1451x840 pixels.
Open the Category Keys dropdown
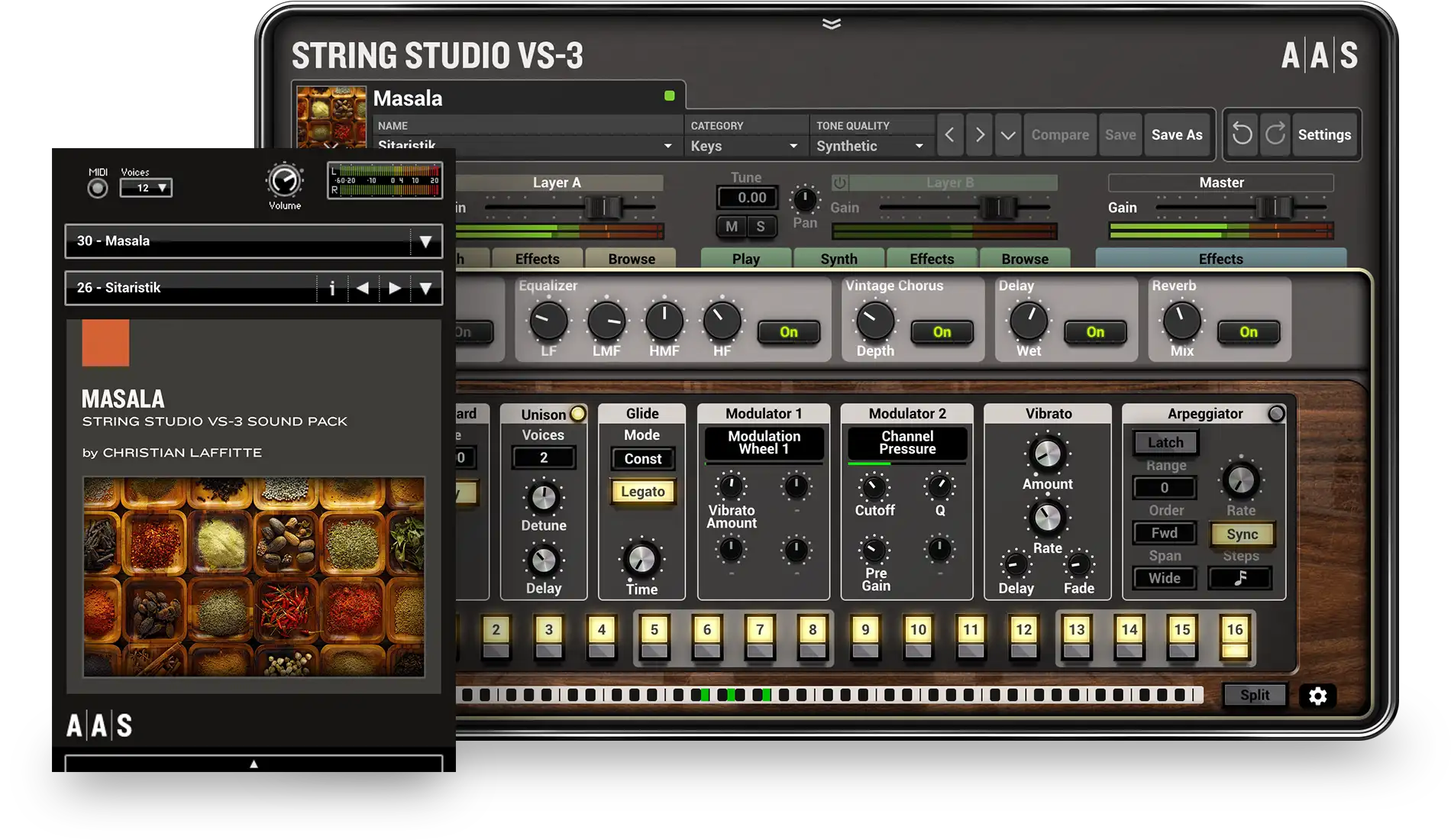coord(745,146)
